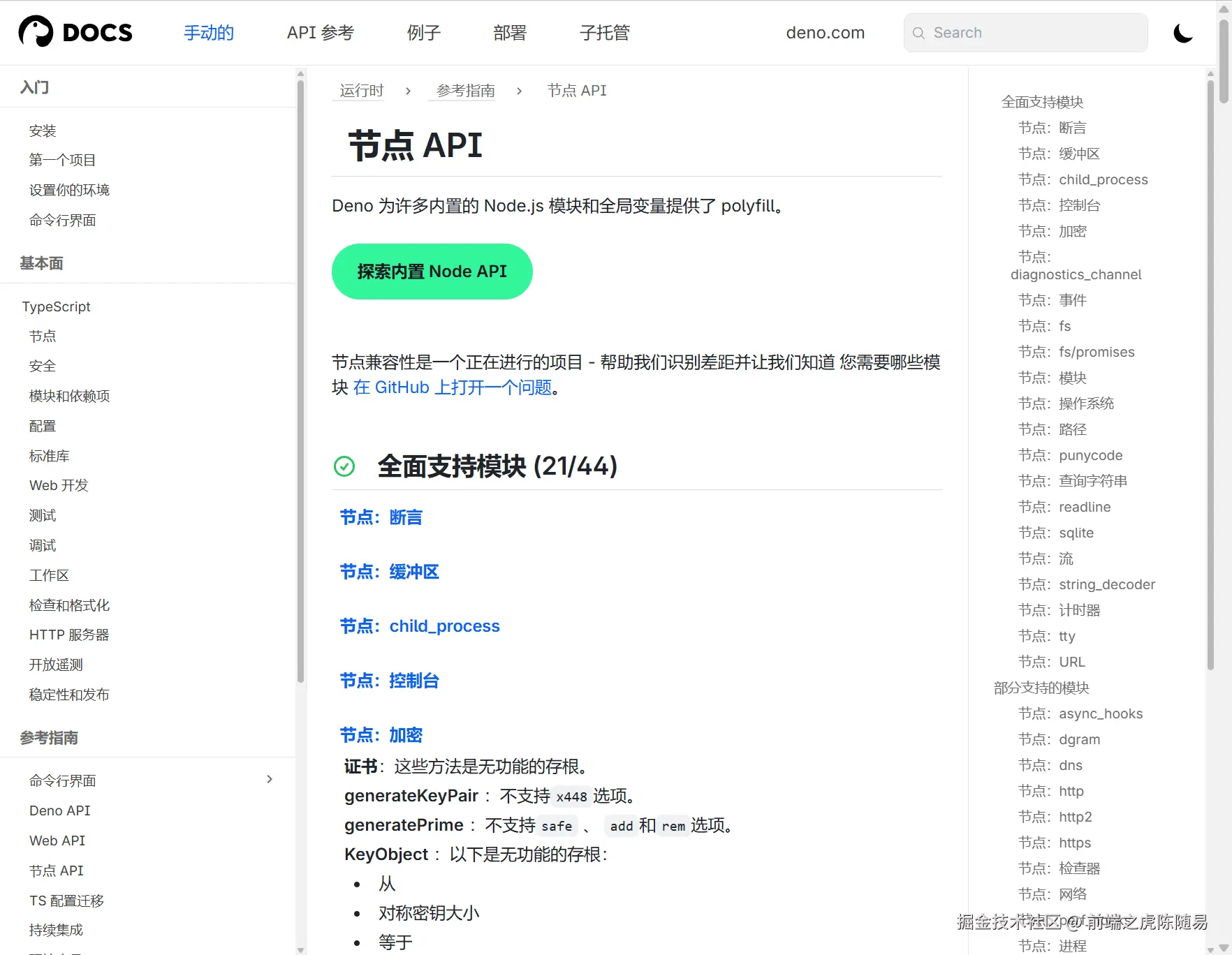Open the deno.com link in header
Image resolution: width=1232 pixels, height=955 pixels.
pyautogui.click(x=825, y=32)
